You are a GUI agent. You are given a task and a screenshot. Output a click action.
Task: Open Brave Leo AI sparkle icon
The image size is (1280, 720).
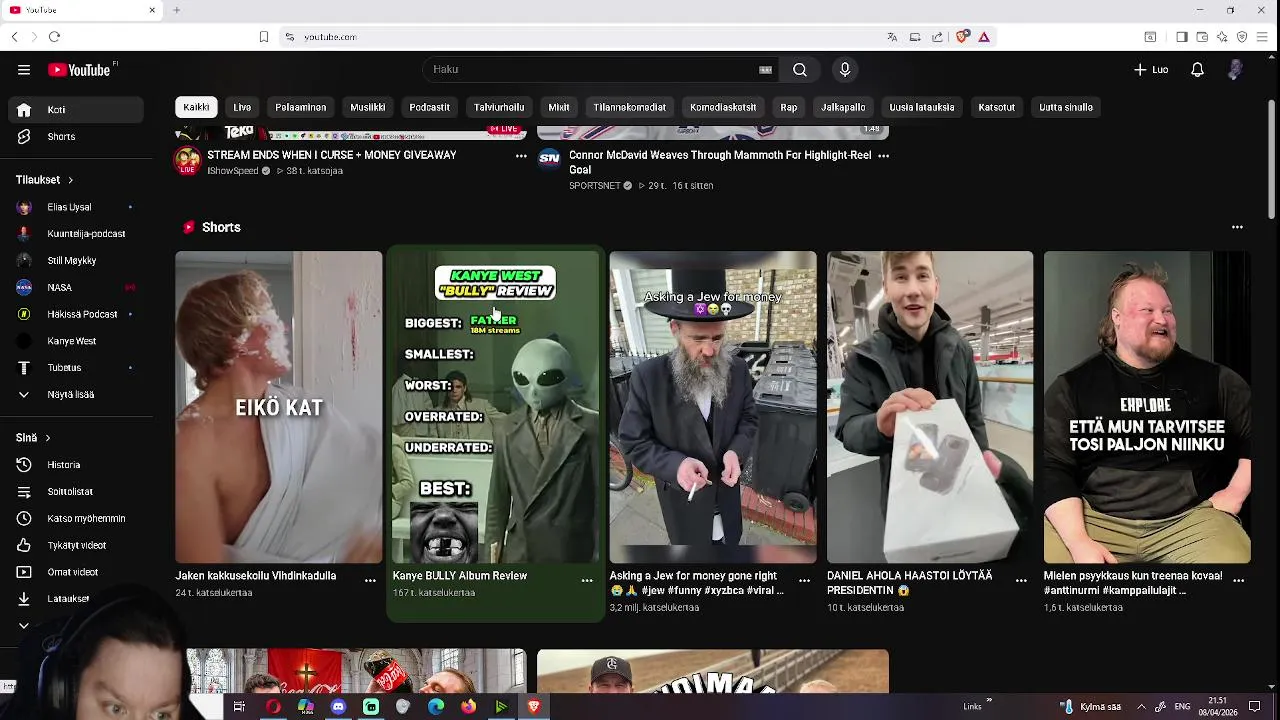point(1222,37)
